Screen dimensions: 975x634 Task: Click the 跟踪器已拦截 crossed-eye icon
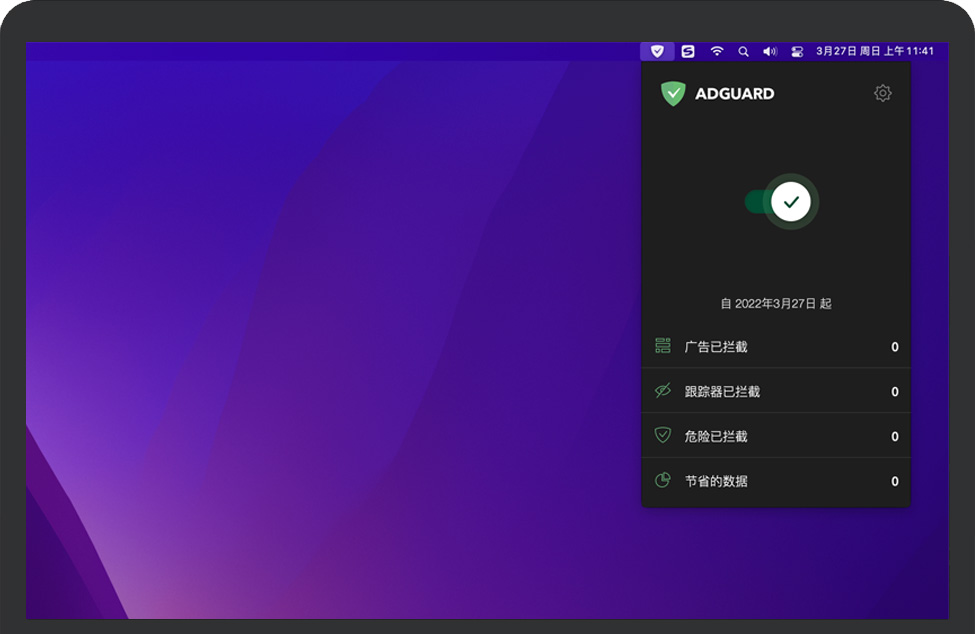(663, 390)
